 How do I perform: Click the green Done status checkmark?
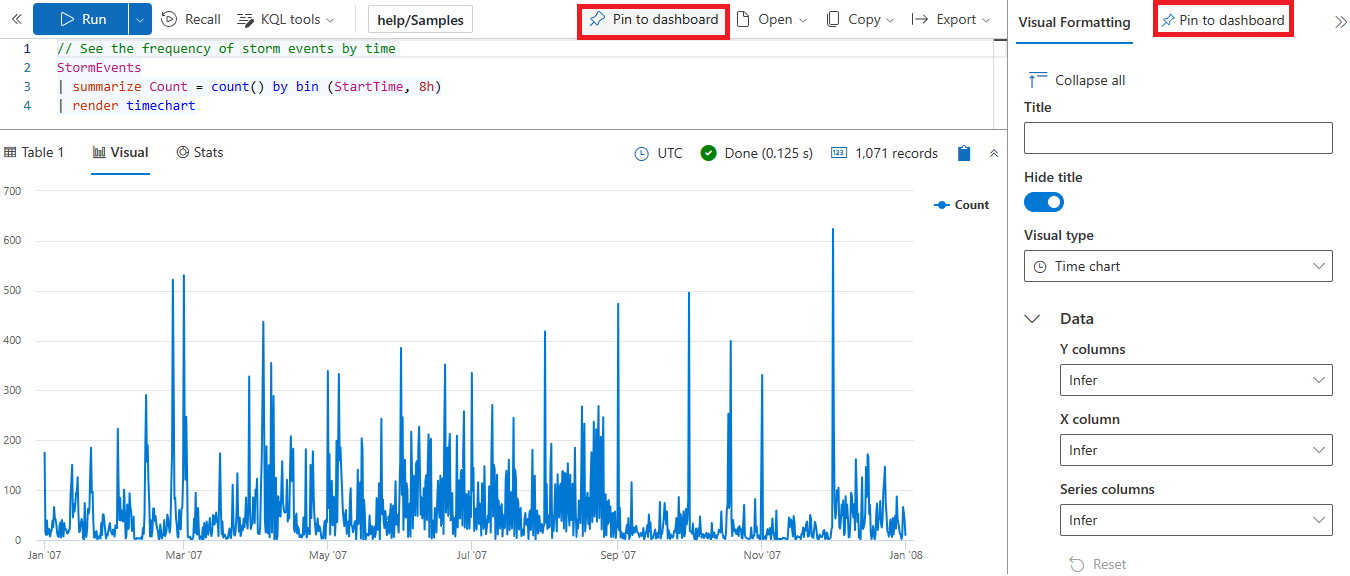click(709, 153)
